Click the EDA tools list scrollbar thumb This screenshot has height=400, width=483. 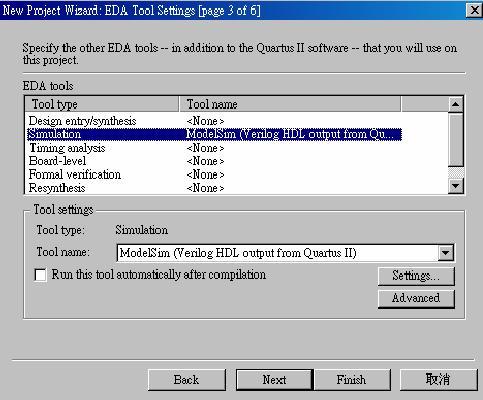(455, 140)
